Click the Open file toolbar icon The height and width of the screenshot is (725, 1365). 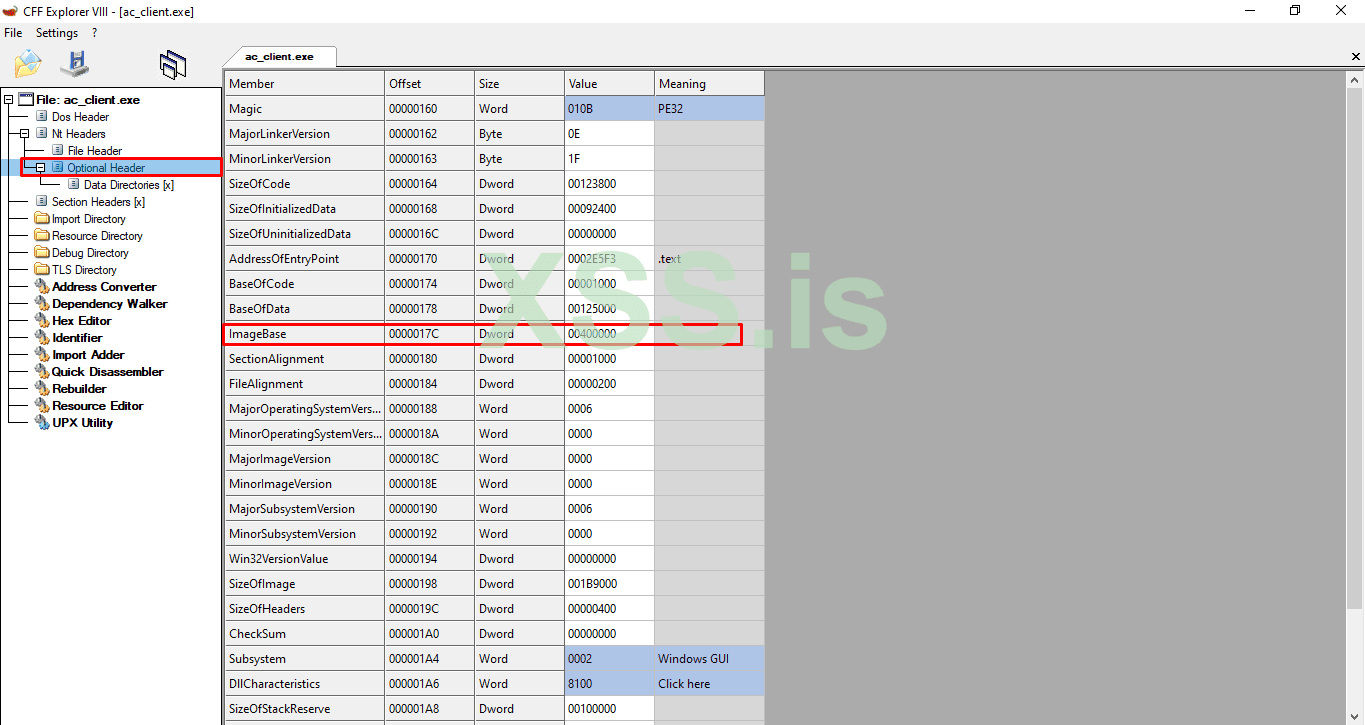pos(28,64)
